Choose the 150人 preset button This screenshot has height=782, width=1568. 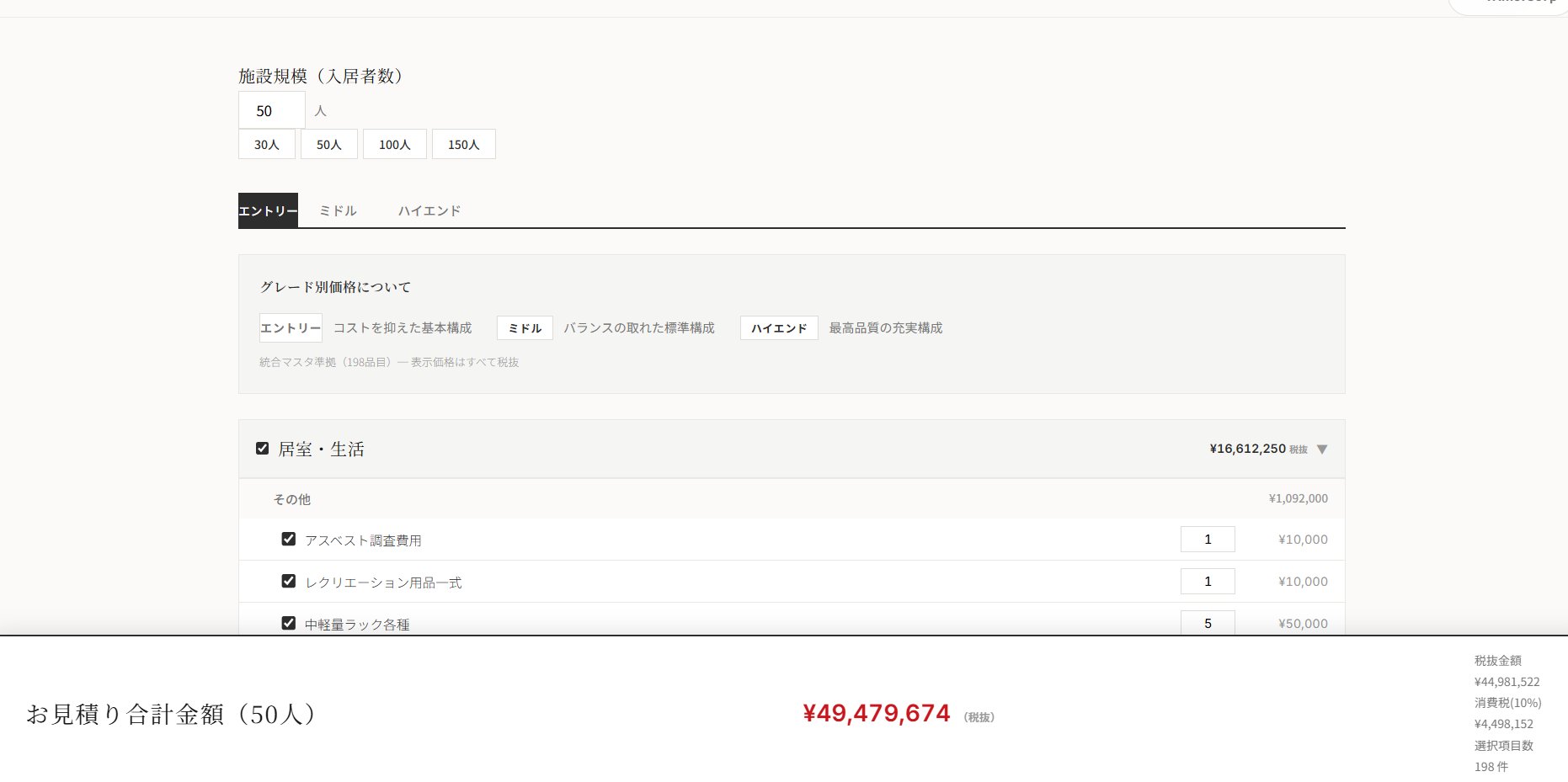pyautogui.click(x=464, y=144)
